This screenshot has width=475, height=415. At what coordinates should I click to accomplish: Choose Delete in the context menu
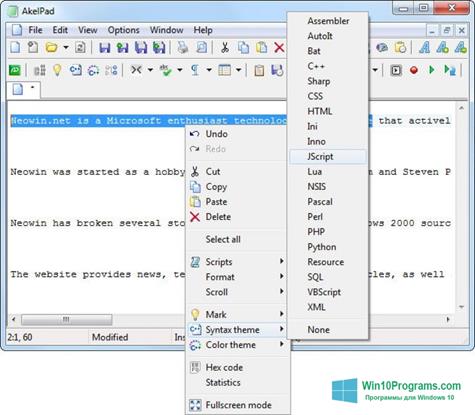[x=238, y=217]
